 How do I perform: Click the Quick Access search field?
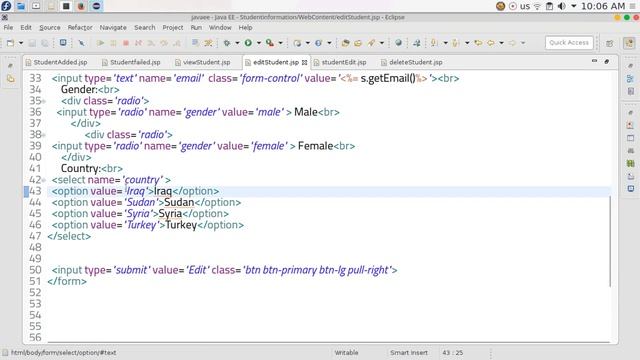(569, 42)
